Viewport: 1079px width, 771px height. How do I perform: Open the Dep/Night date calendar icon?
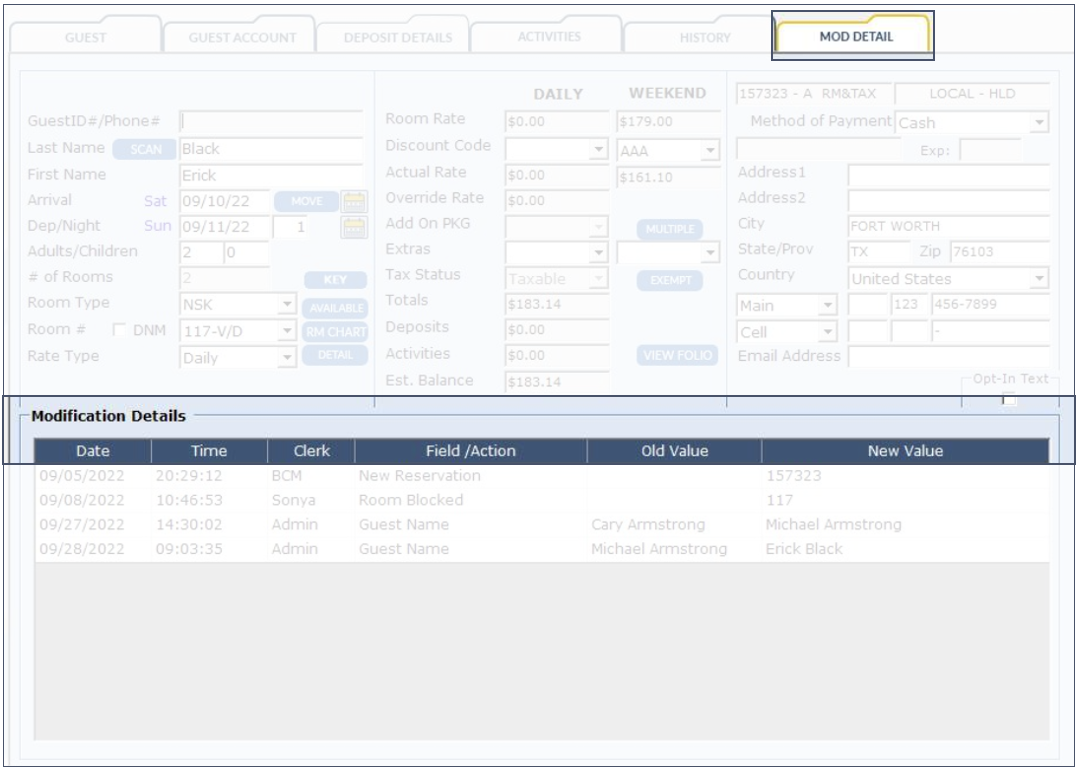coord(355,227)
